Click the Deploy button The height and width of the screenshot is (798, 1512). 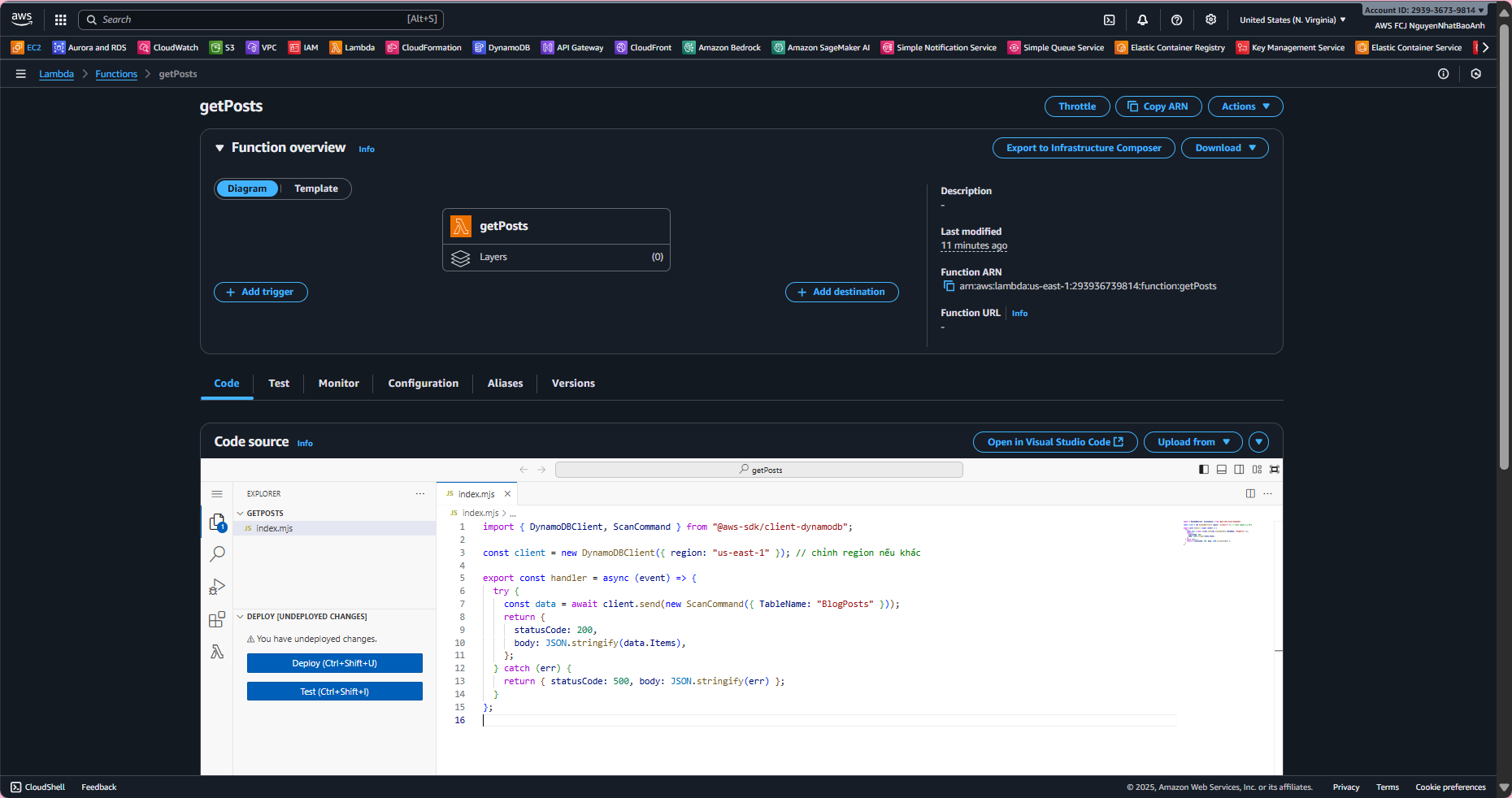[x=334, y=663]
